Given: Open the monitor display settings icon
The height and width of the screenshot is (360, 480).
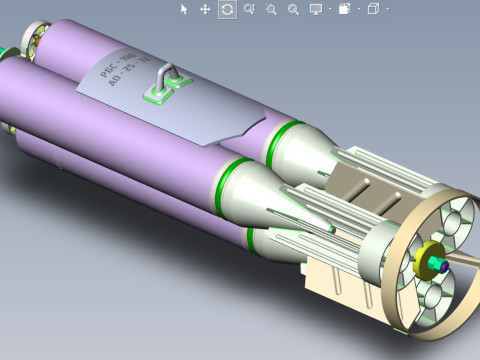Looking at the screenshot, I should point(315,9).
